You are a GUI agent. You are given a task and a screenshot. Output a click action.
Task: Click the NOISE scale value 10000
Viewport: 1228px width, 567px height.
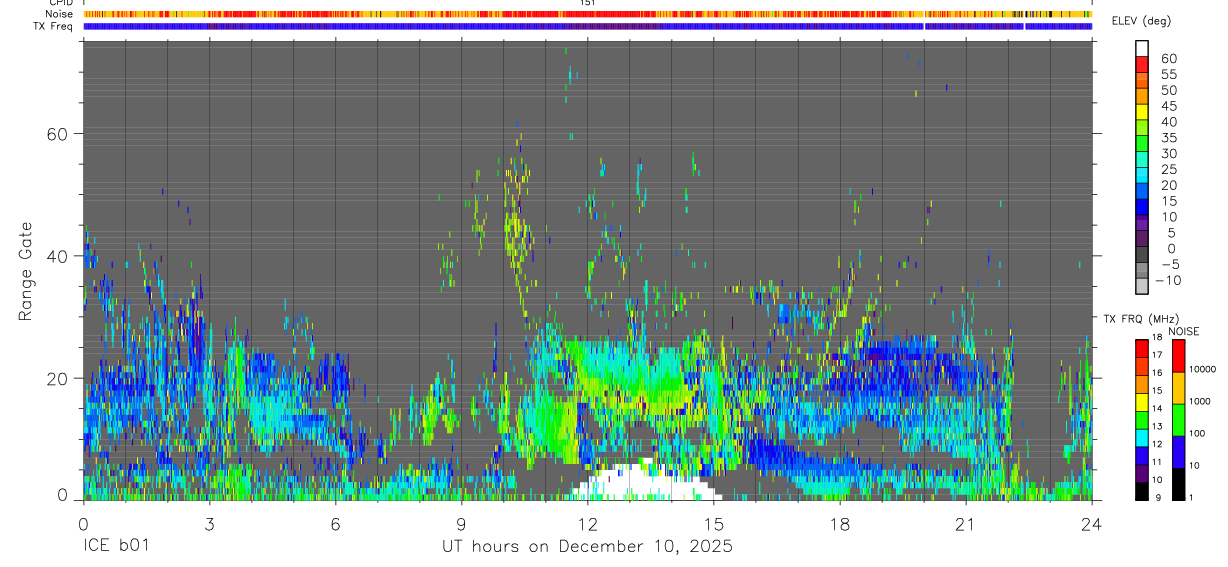click(x=1201, y=369)
